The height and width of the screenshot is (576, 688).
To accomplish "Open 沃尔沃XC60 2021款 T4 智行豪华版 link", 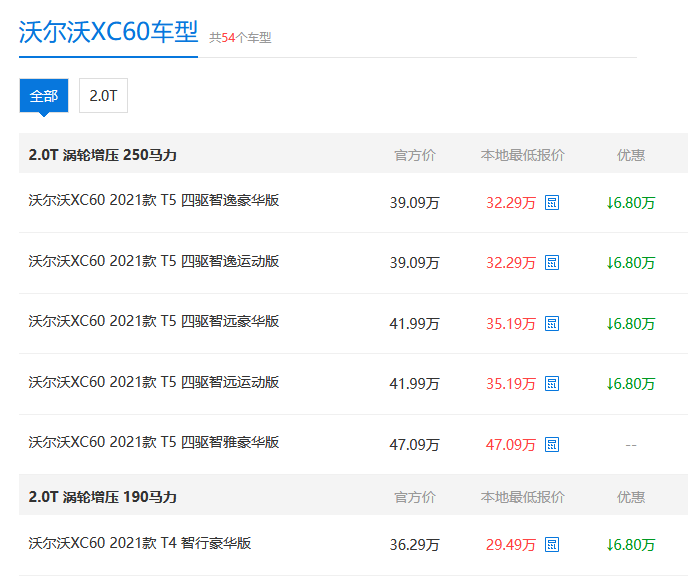I will pyautogui.click(x=140, y=543).
